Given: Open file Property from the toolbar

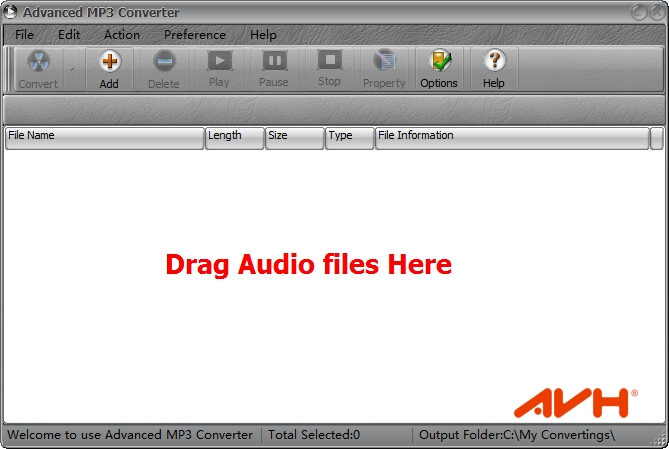Looking at the screenshot, I should click(x=384, y=69).
